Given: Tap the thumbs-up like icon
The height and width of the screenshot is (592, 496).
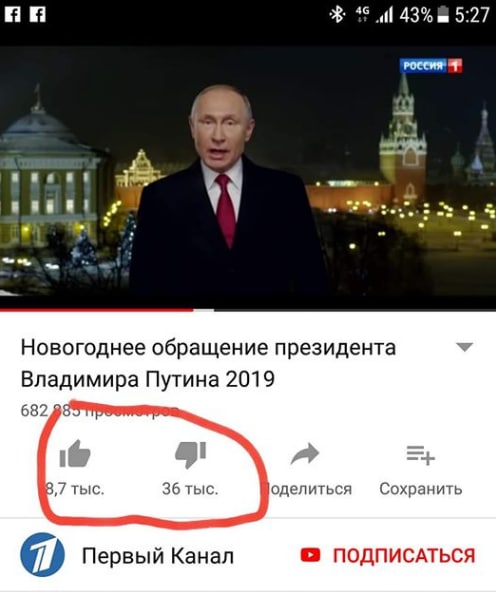Looking at the screenshot, I should tap(75, 453).
